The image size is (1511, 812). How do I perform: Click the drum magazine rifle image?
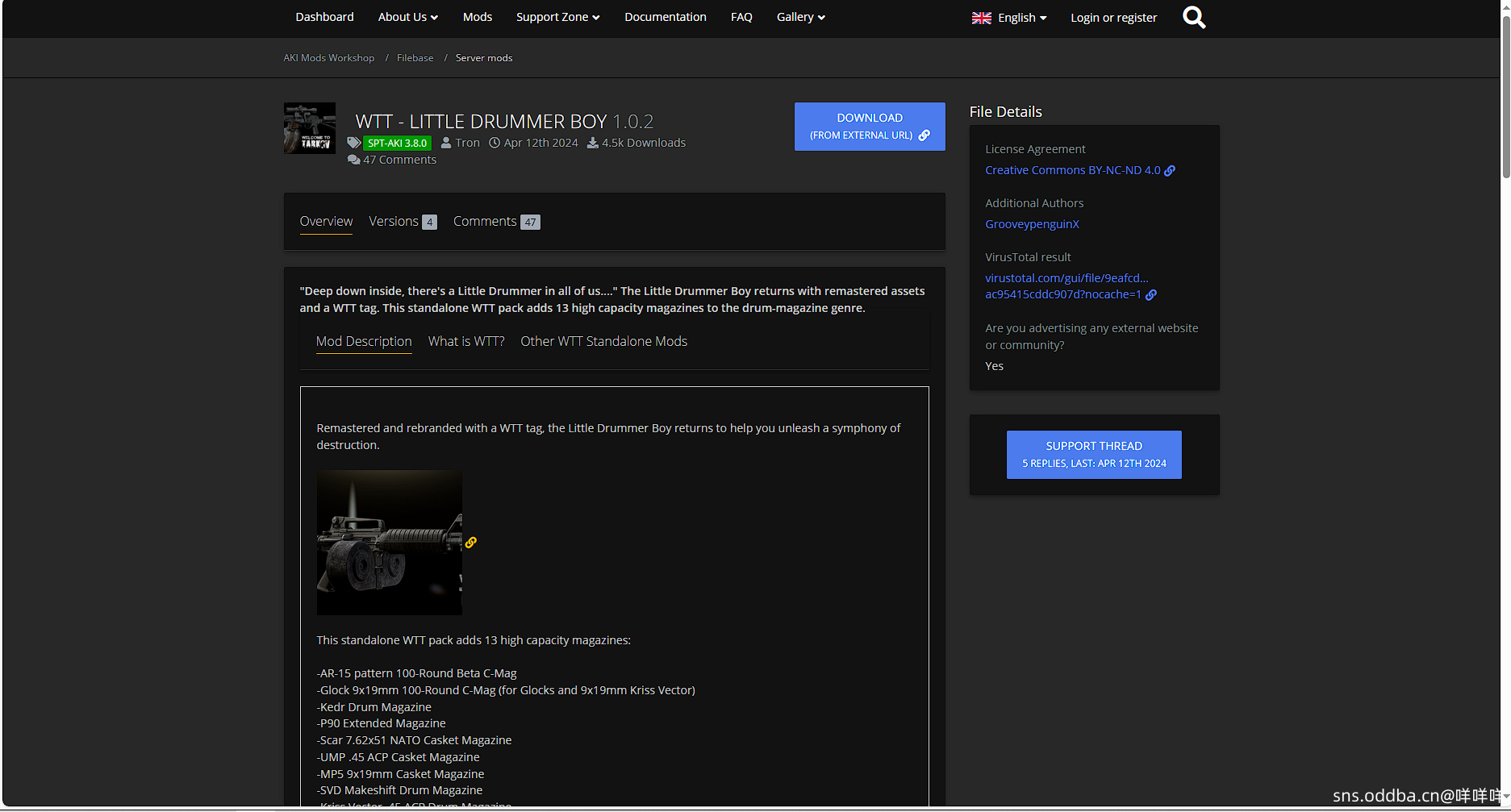(389, 543)
